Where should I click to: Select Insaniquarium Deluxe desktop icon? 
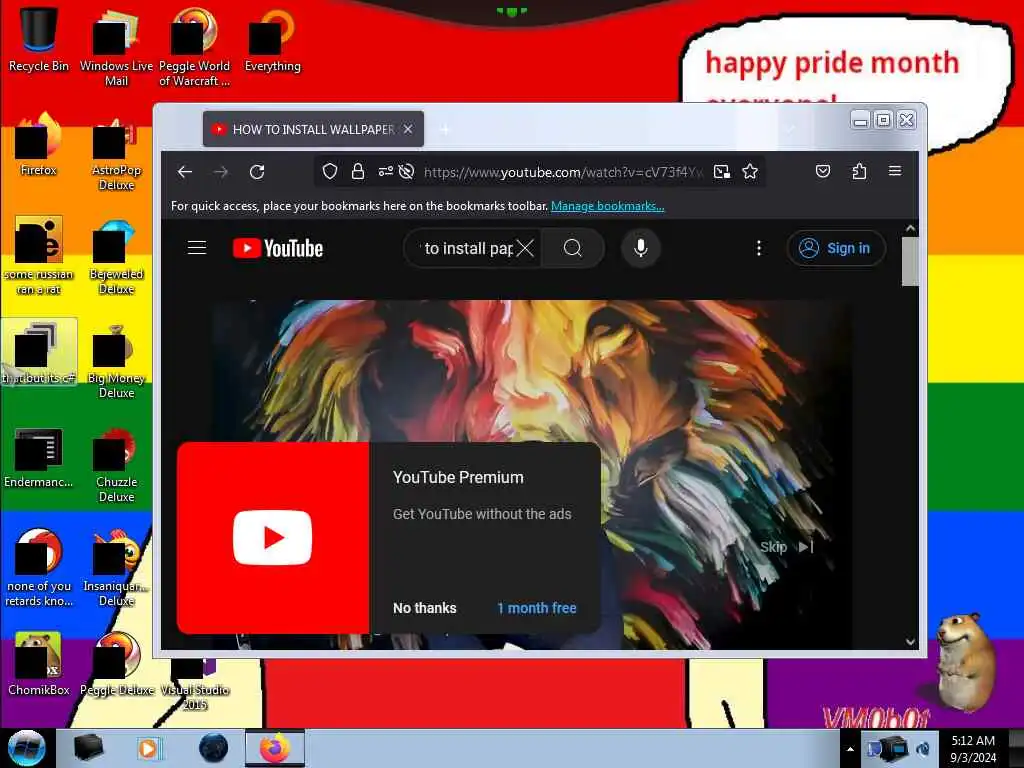point(116,568)
